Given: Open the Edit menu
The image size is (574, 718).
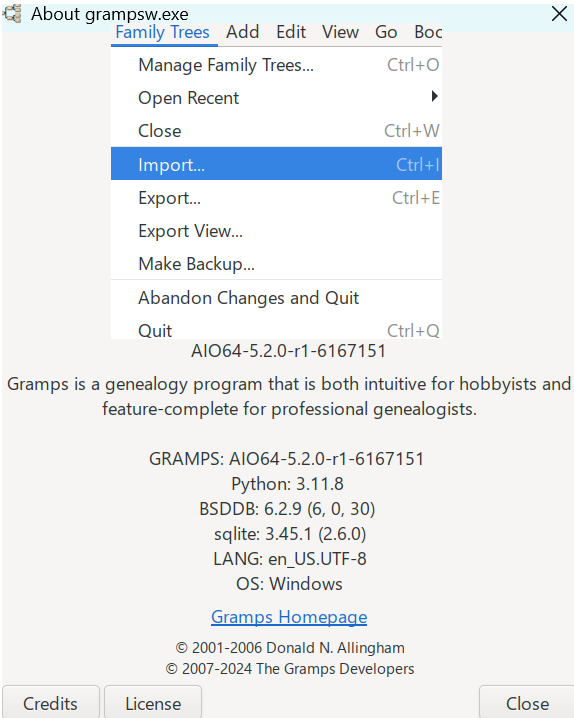Looking at the screenshot, I should [291, 33].
